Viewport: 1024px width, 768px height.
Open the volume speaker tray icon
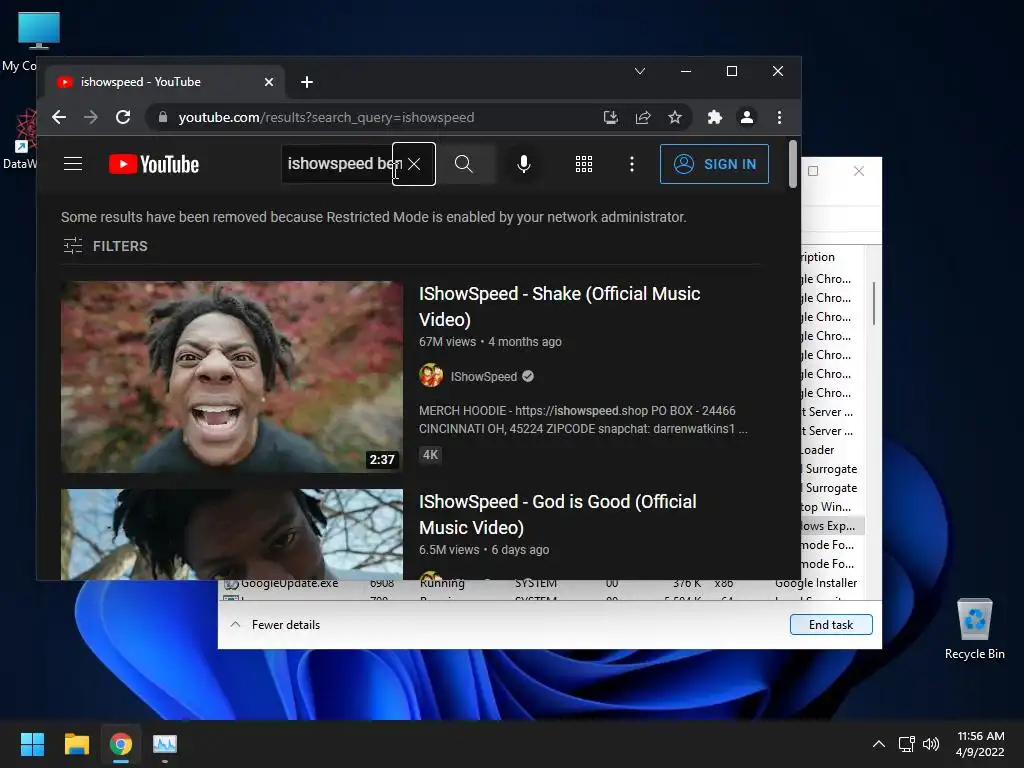click(x=931, y=744)
